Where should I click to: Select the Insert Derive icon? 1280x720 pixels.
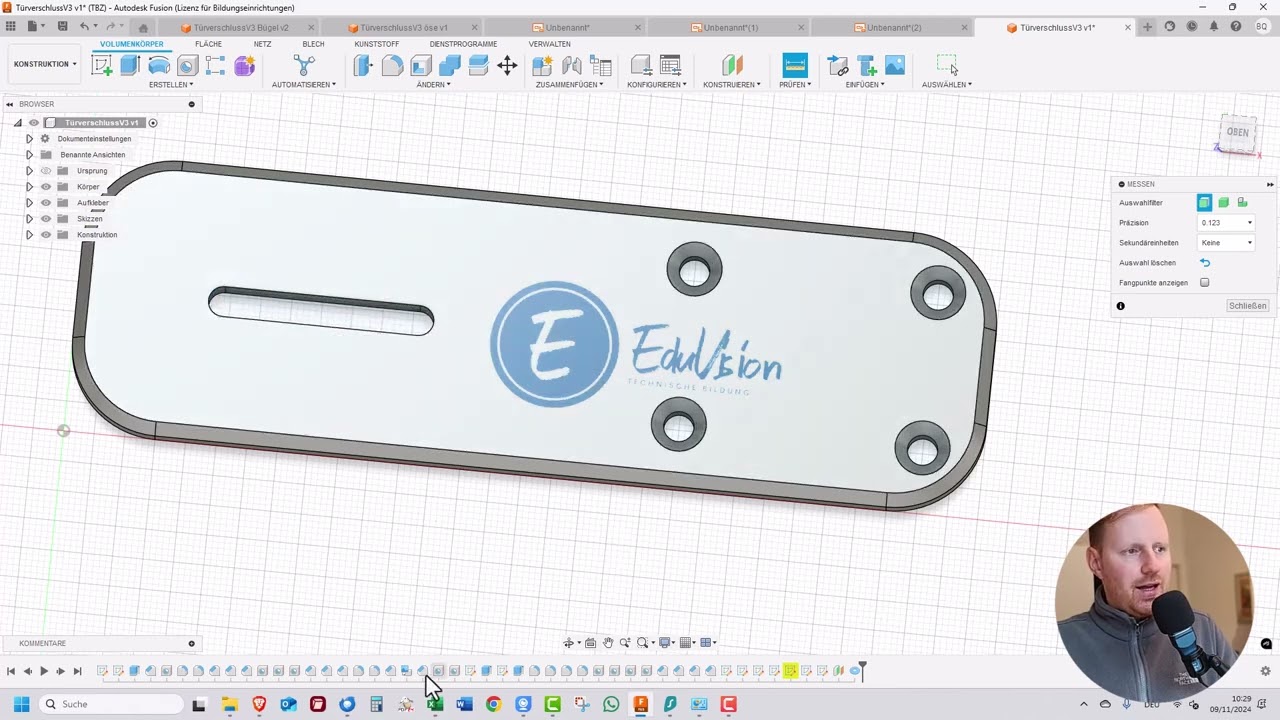point(838,66)
